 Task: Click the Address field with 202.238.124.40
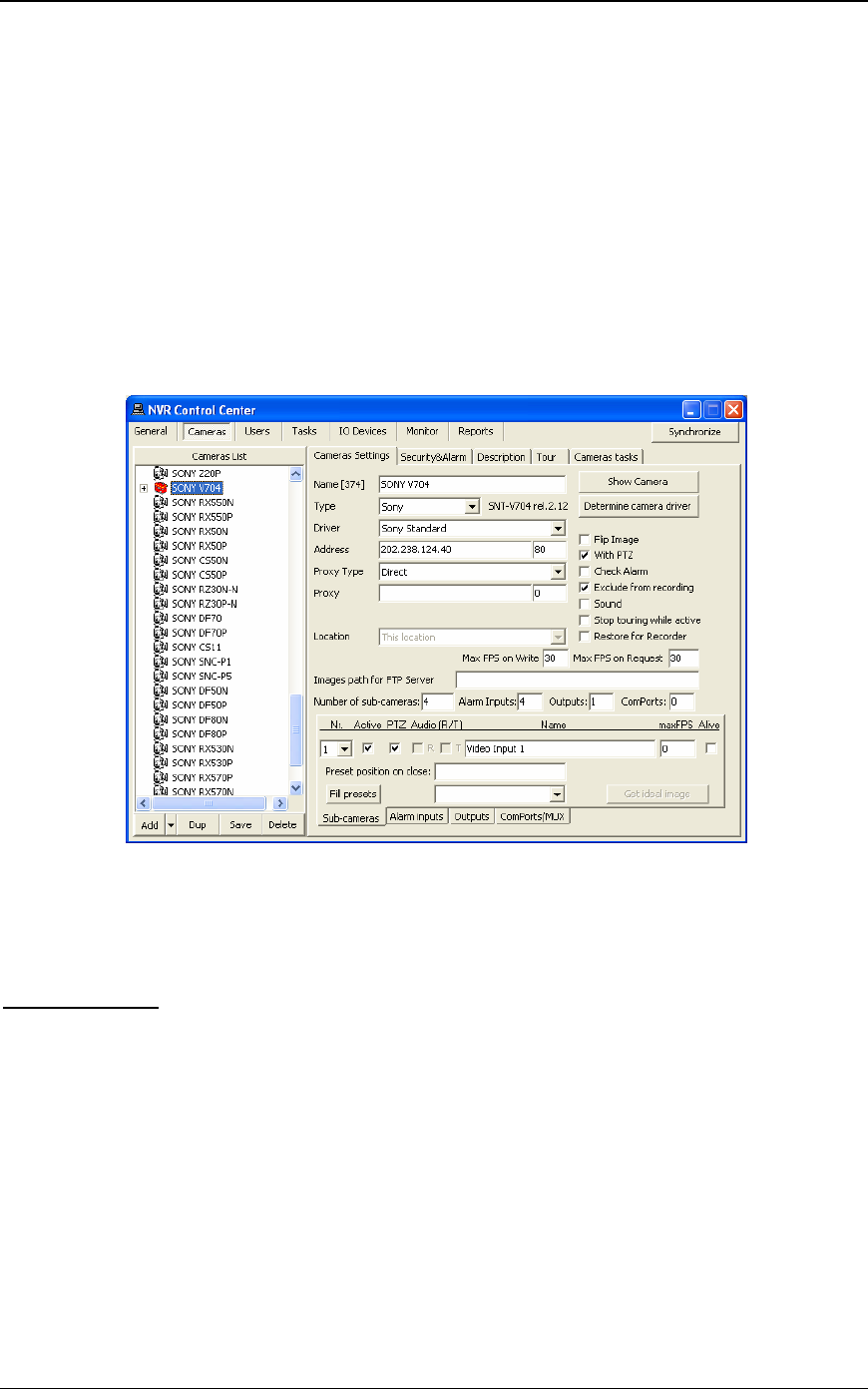click(455, 550)
